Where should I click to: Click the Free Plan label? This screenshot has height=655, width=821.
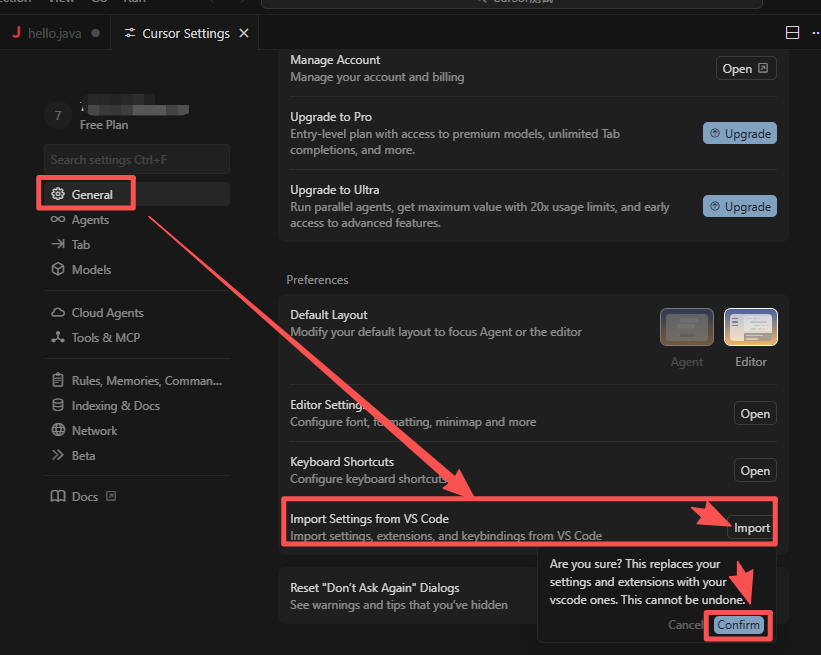click(x=104, y=125)
